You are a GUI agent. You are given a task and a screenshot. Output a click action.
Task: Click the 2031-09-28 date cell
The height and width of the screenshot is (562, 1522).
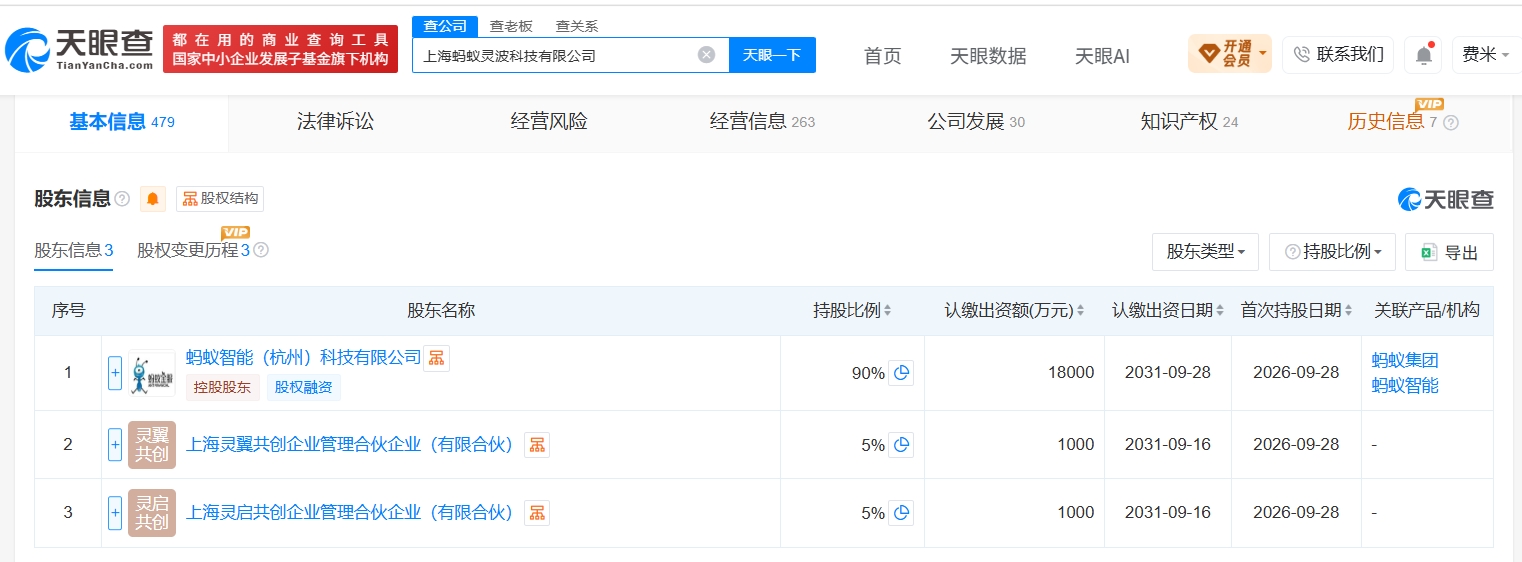[x=1168, y=373]
